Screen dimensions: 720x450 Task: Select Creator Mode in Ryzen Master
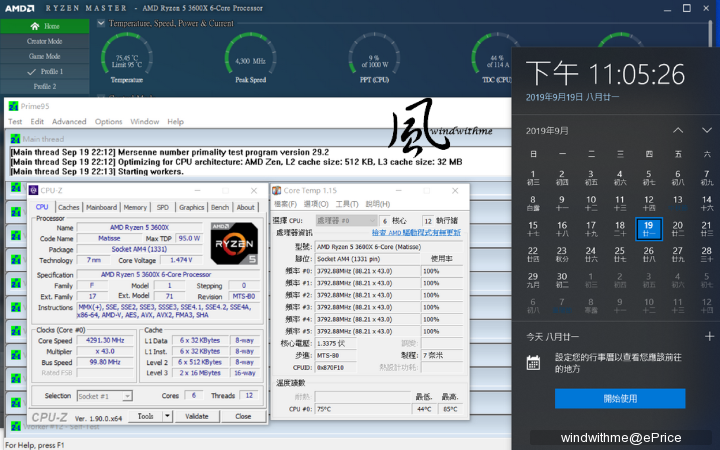coord(45,41)
